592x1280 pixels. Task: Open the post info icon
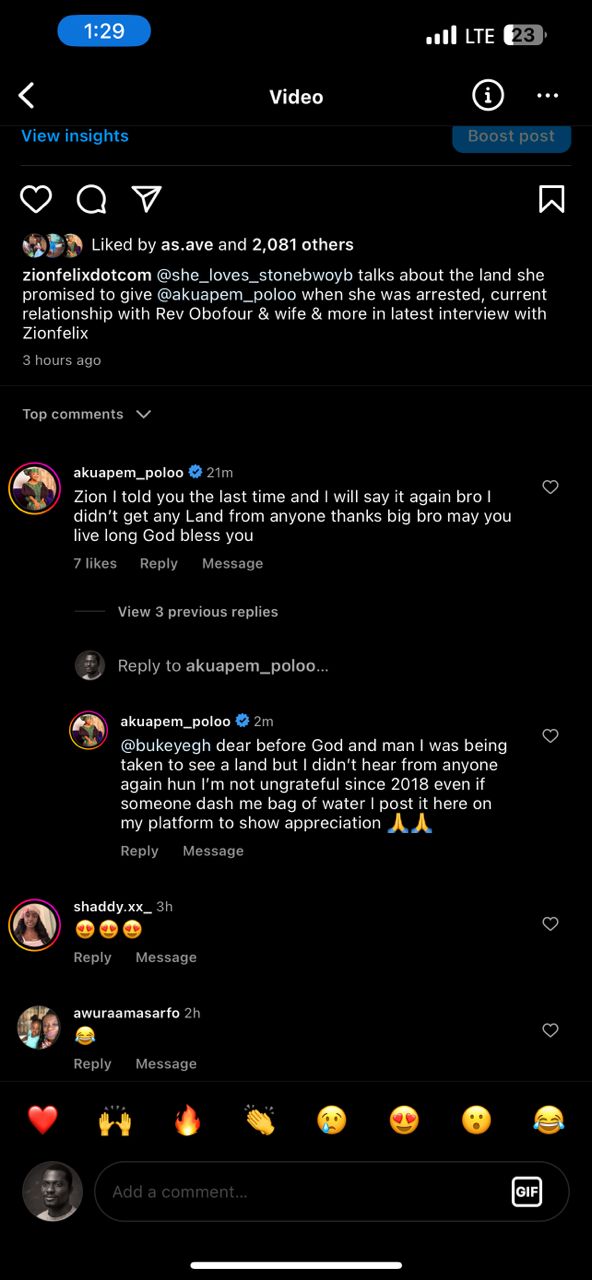coord(487,96)
